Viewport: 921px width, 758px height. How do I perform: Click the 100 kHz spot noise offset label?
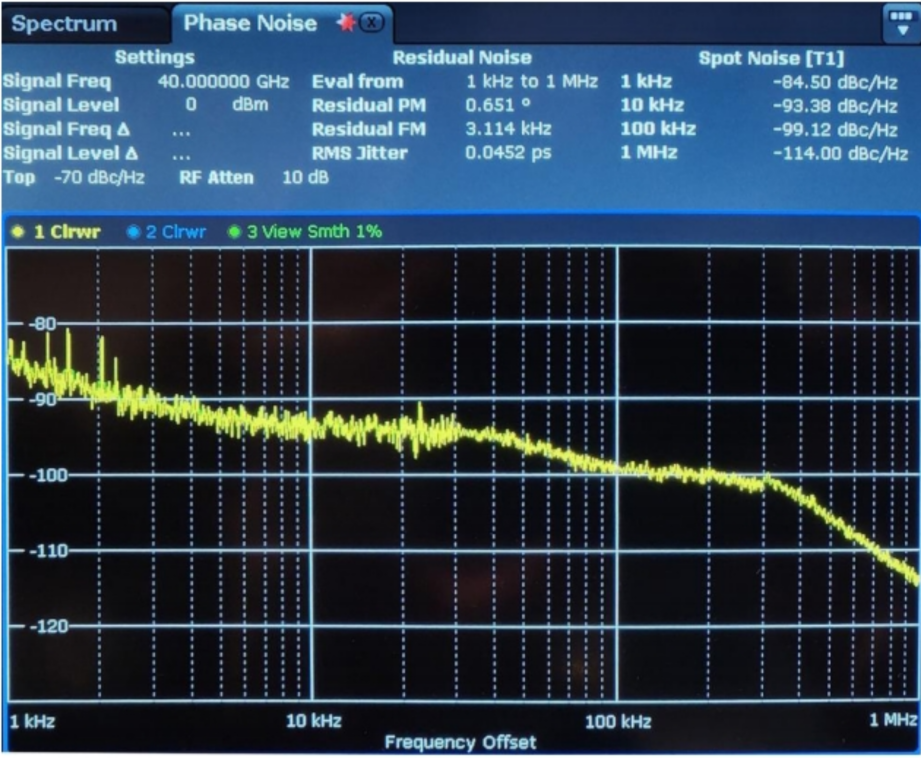658,129
